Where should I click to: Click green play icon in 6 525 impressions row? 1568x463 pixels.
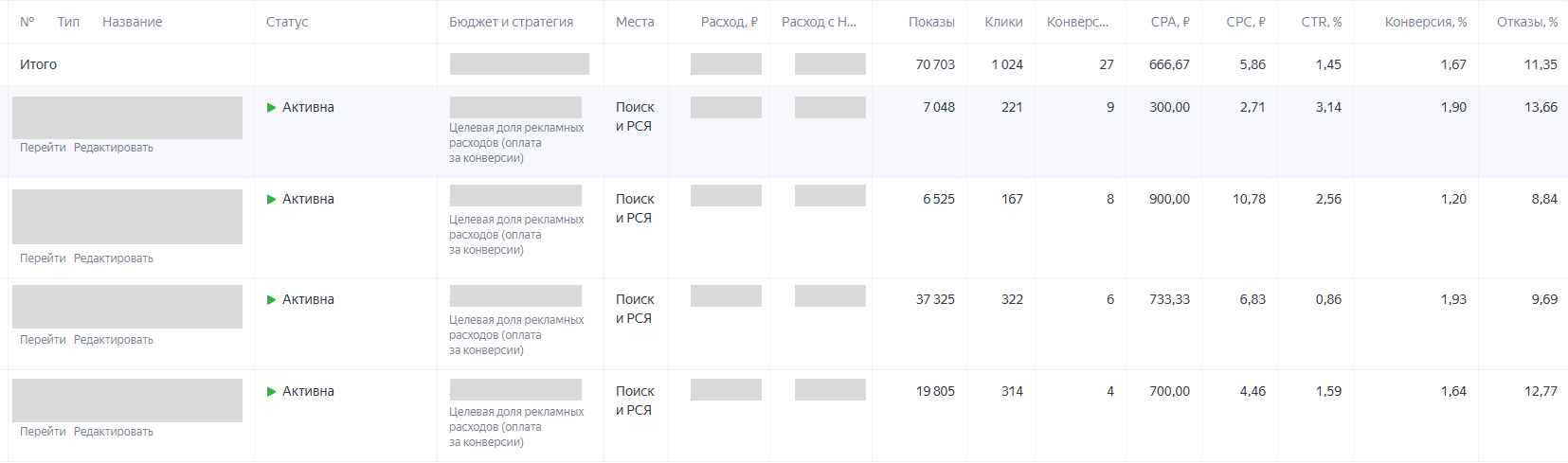coord(272,200)
